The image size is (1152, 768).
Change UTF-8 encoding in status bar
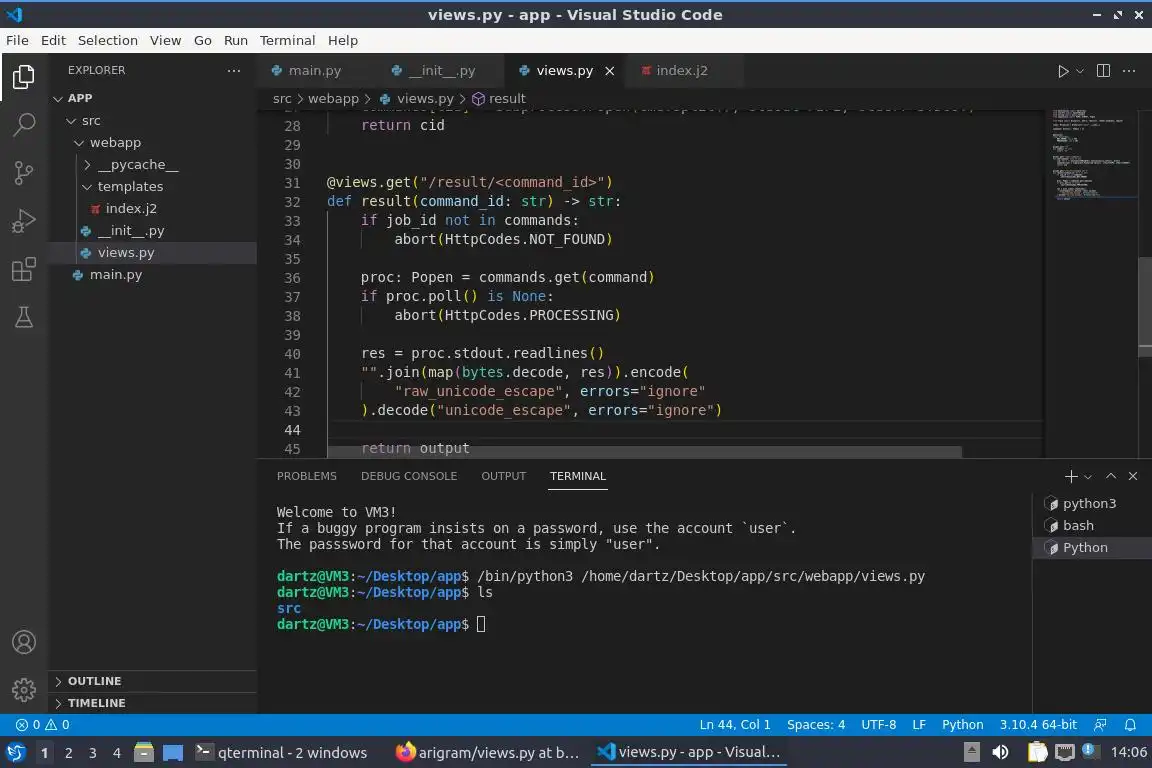coord(878,725)
